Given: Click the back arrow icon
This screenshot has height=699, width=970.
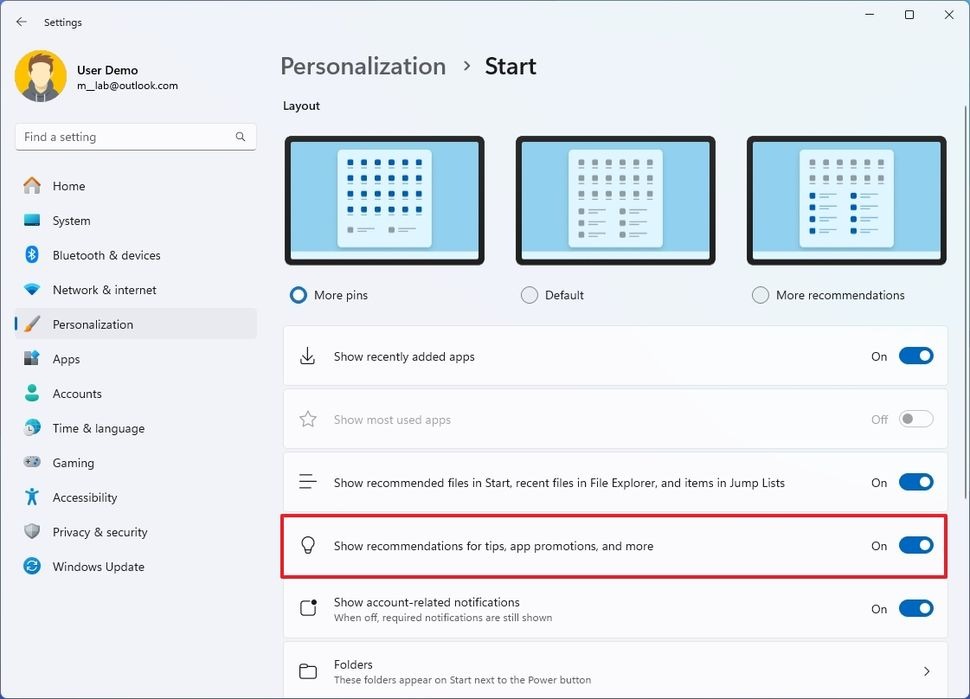Looking at the screenshot, I should 22,22.
